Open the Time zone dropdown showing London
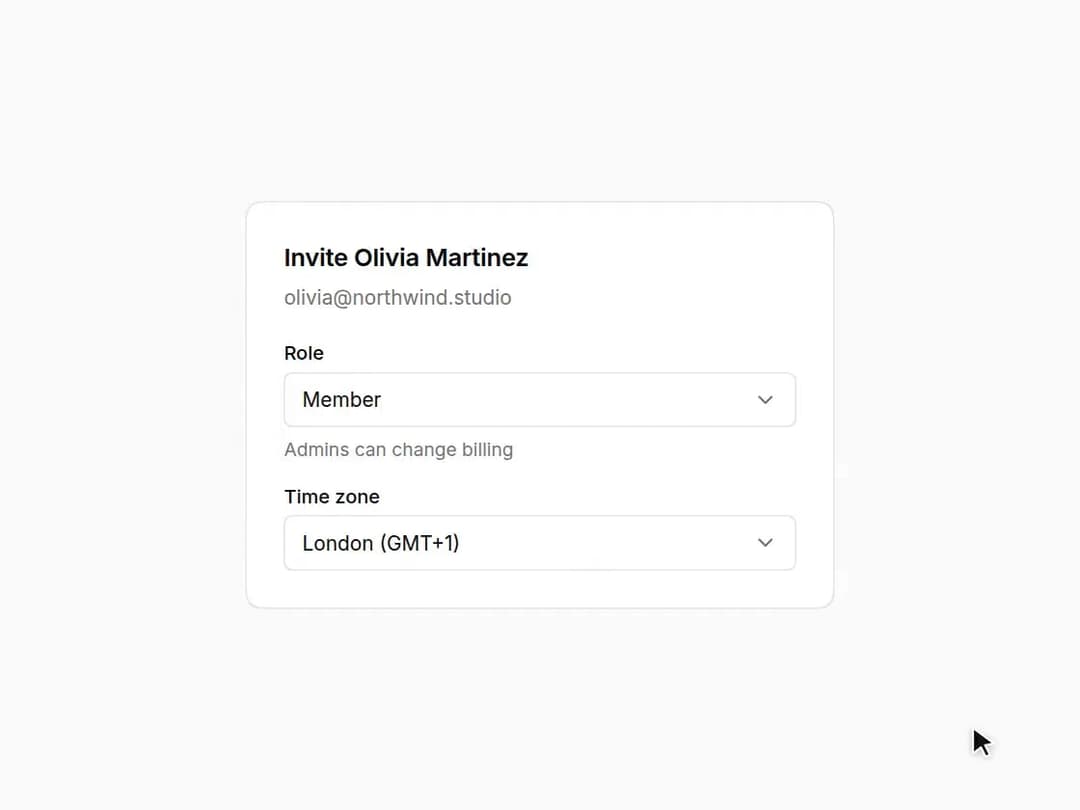This screenshot has height=810, width=1080. tap(540, 543)
